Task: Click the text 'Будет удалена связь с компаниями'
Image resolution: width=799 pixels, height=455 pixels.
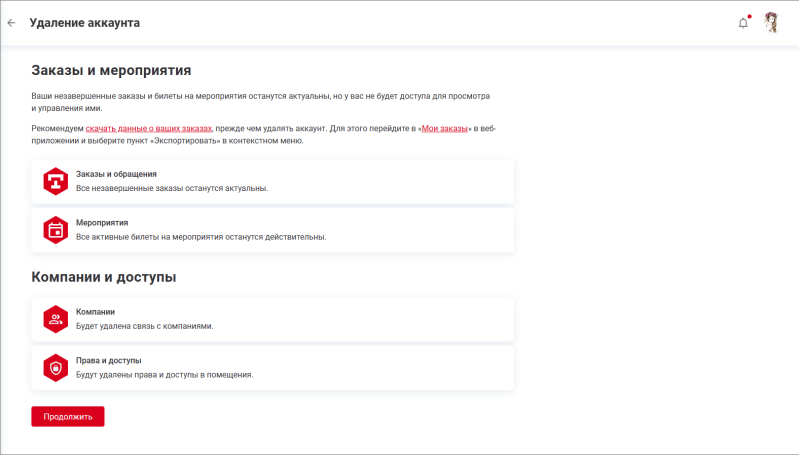Action: pos(145,326)
